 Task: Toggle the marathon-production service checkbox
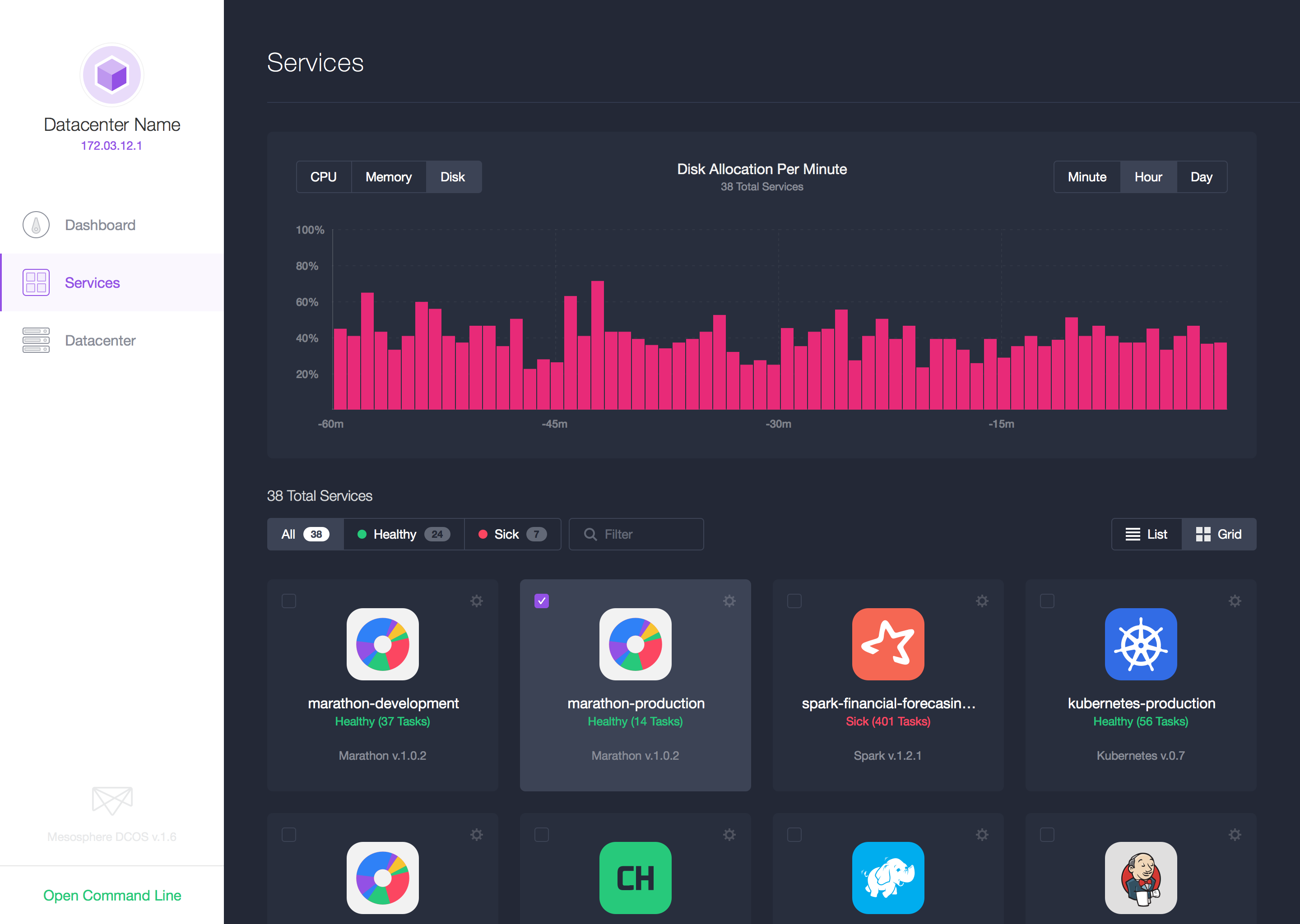coord(541,600)
